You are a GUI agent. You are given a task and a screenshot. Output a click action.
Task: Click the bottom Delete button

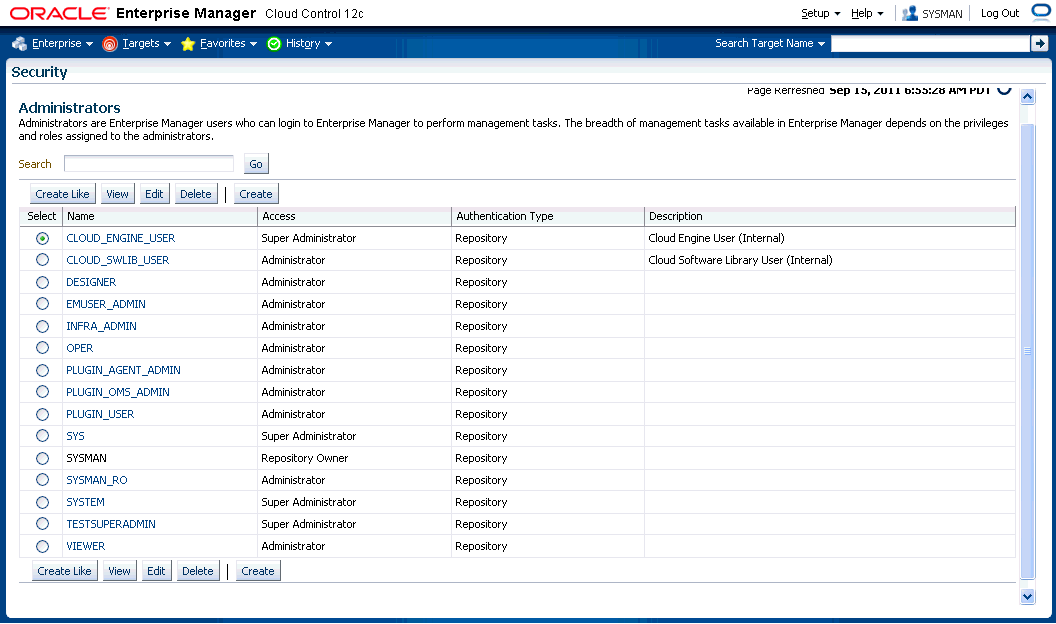click(198, 571)
